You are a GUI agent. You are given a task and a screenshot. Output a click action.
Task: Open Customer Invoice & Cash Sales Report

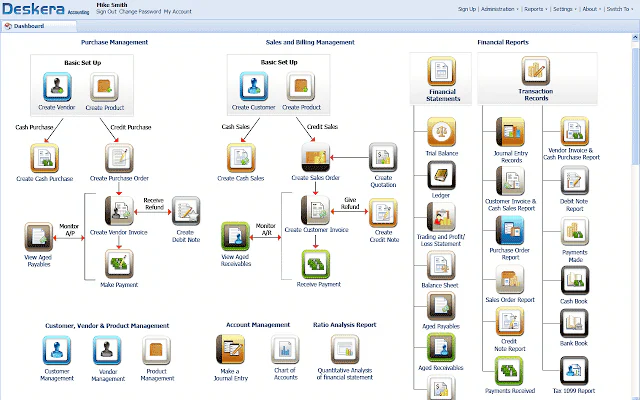click(510, 181)
